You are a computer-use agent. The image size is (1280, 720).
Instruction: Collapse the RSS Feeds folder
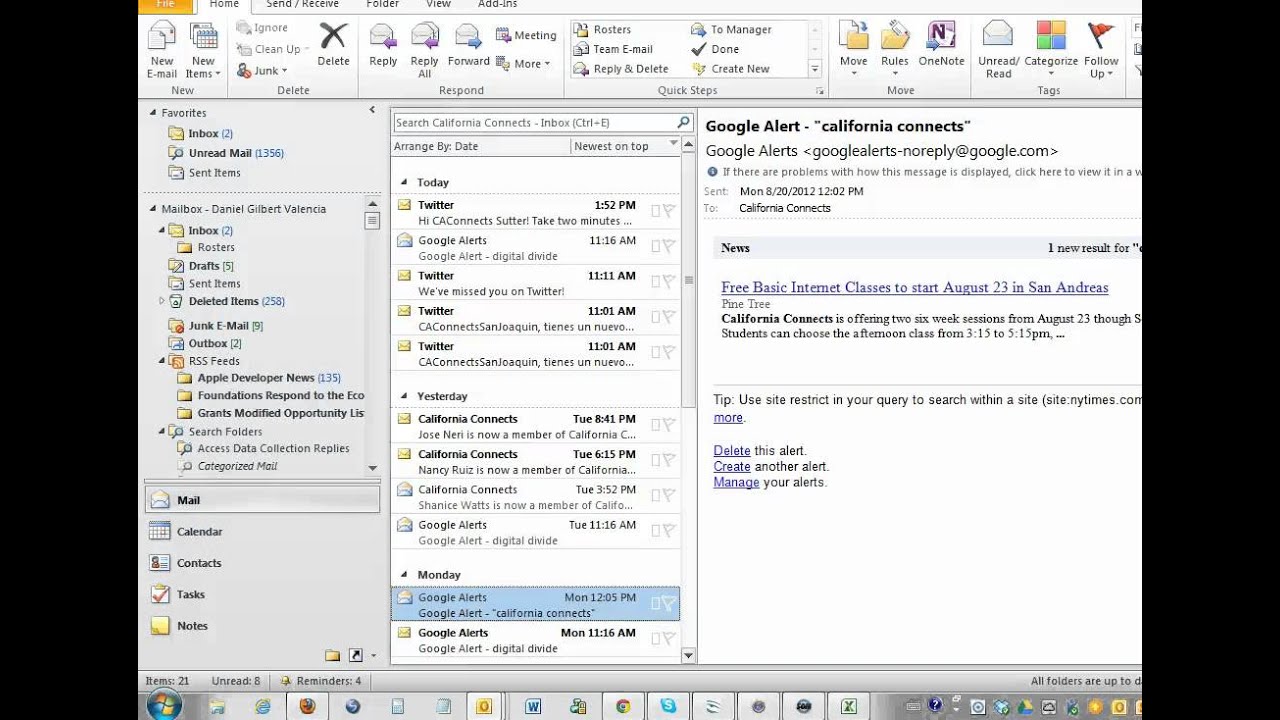tap(161, 361)
